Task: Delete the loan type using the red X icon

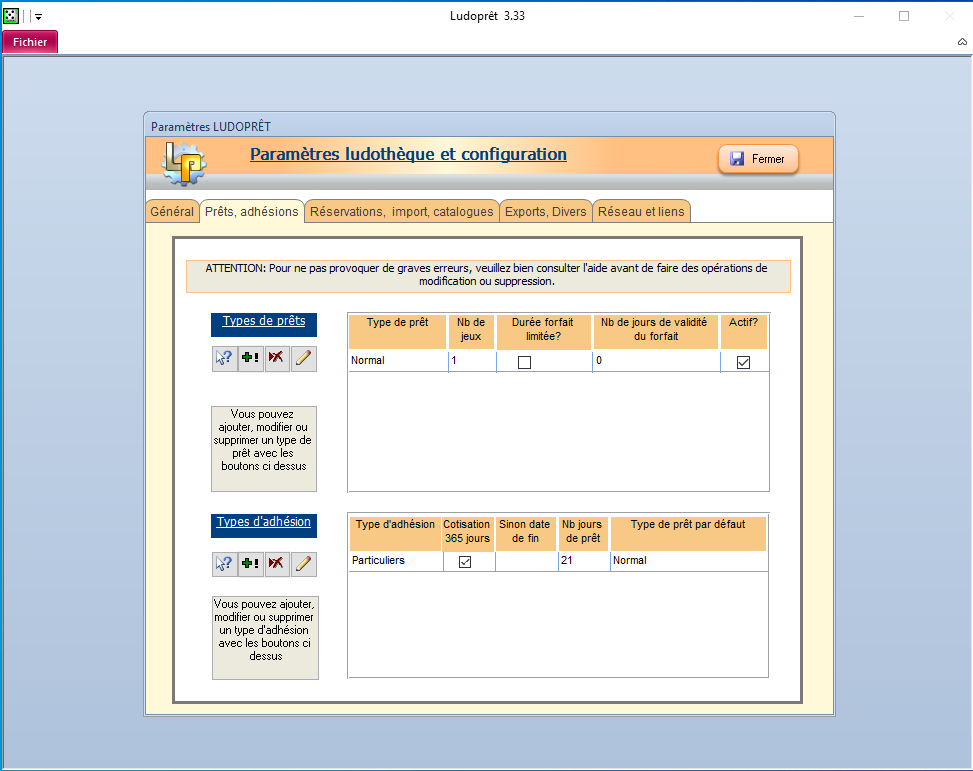Action: [x=277, y=360]
